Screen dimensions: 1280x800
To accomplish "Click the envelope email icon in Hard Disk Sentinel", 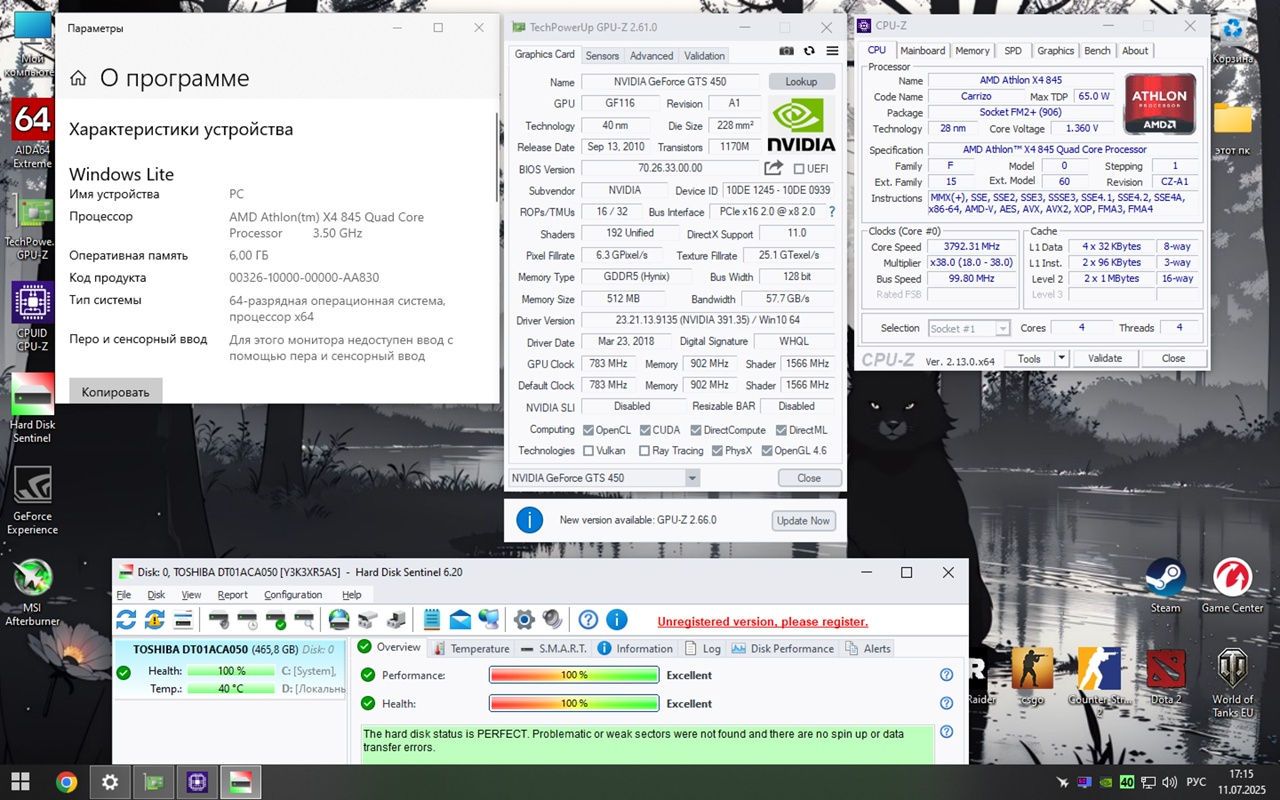I will (460, 620).
